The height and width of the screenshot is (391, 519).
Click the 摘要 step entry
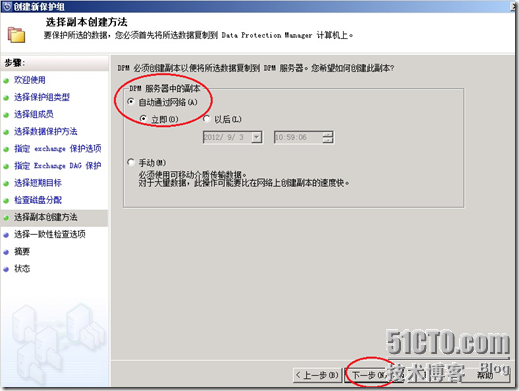[22, 252]
